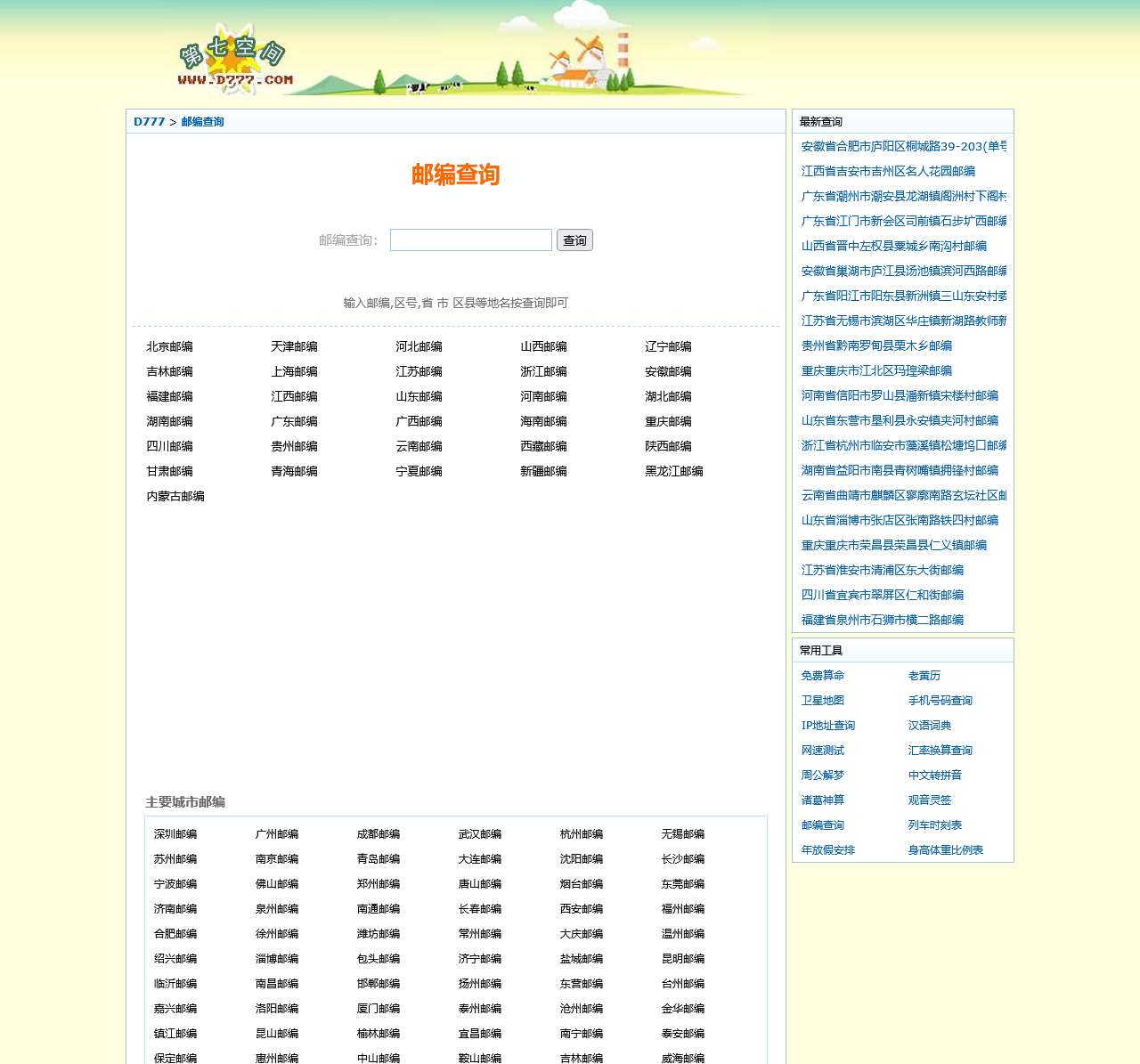Open 广东邮编 province link
This screenshot has width=1140, height=1064.
pos(293,421)
